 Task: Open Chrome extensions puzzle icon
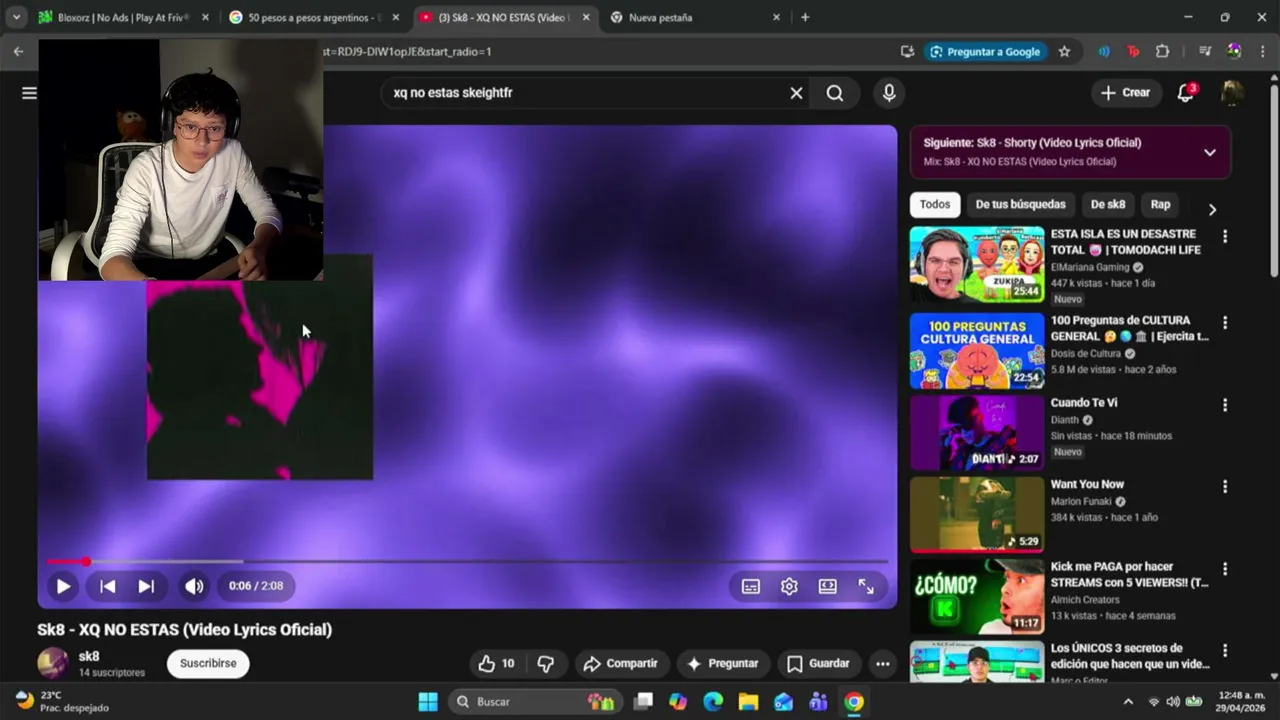1162,52
